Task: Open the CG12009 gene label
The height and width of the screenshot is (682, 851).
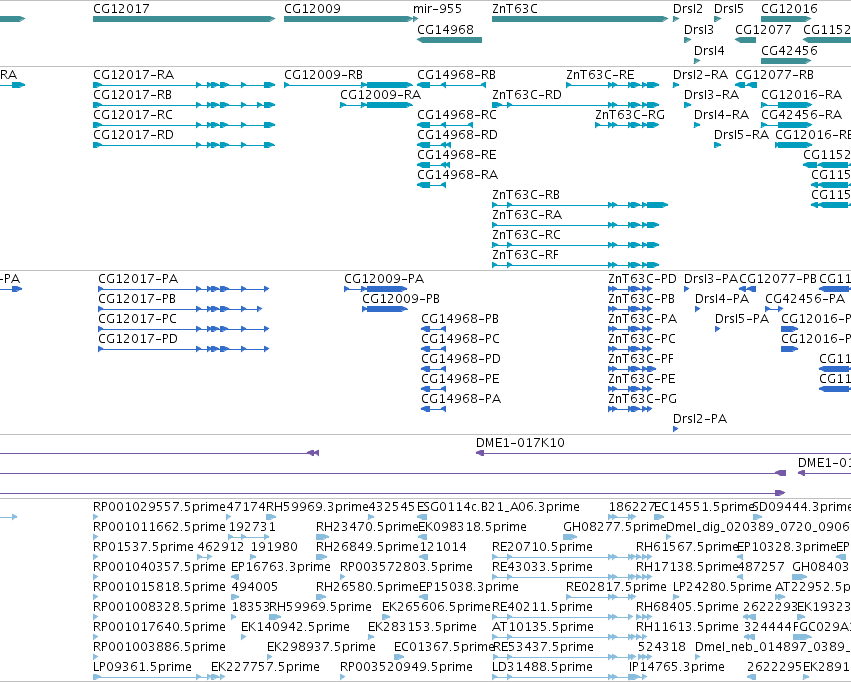Action: coord(313,9)
